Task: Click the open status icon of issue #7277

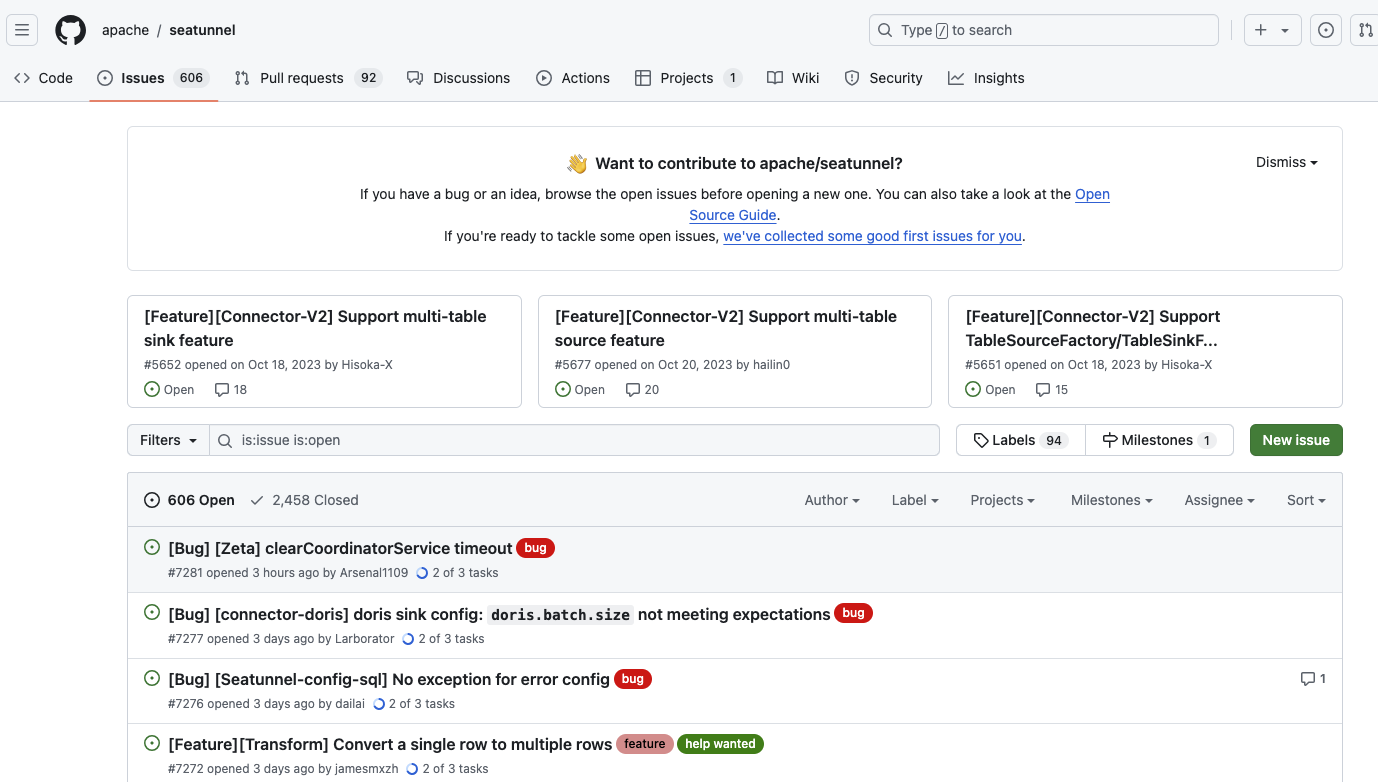Action: (x=152, y=613)
